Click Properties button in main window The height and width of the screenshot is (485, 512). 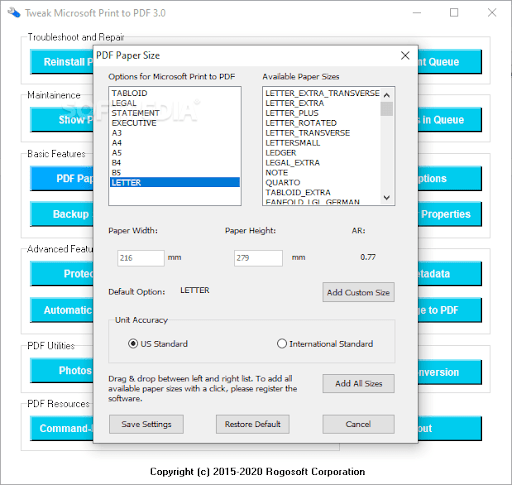point(450,214)
